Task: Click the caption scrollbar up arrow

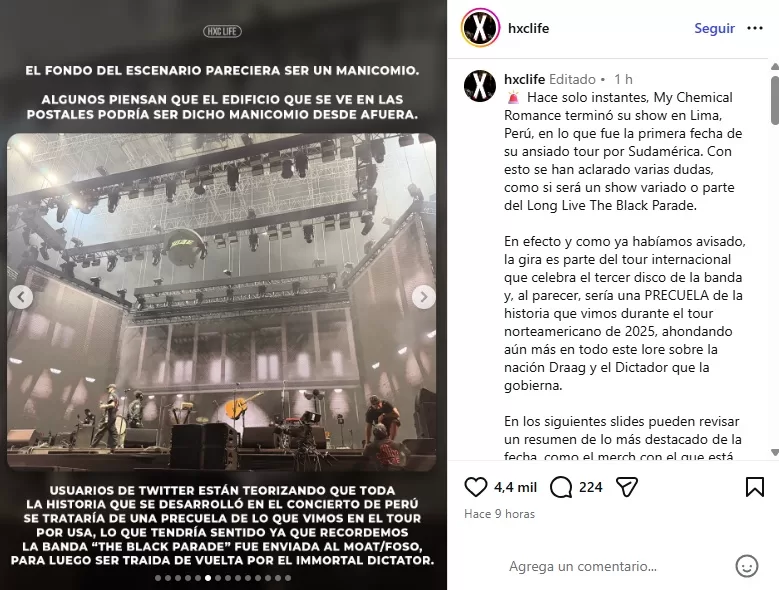Action: click(775, 67)
